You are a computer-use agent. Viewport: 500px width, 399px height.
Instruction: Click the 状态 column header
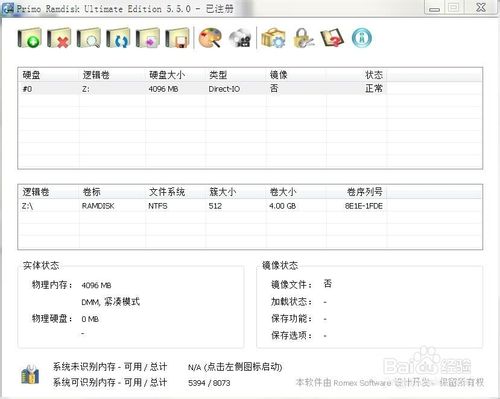(356, 75)
